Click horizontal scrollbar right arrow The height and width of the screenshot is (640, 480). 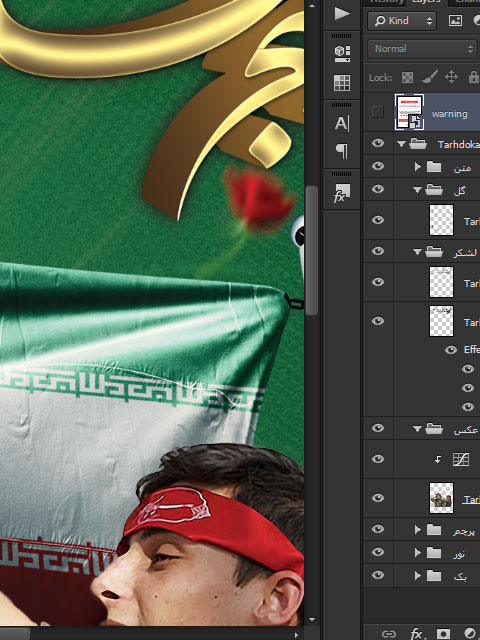tap(297, 635)
